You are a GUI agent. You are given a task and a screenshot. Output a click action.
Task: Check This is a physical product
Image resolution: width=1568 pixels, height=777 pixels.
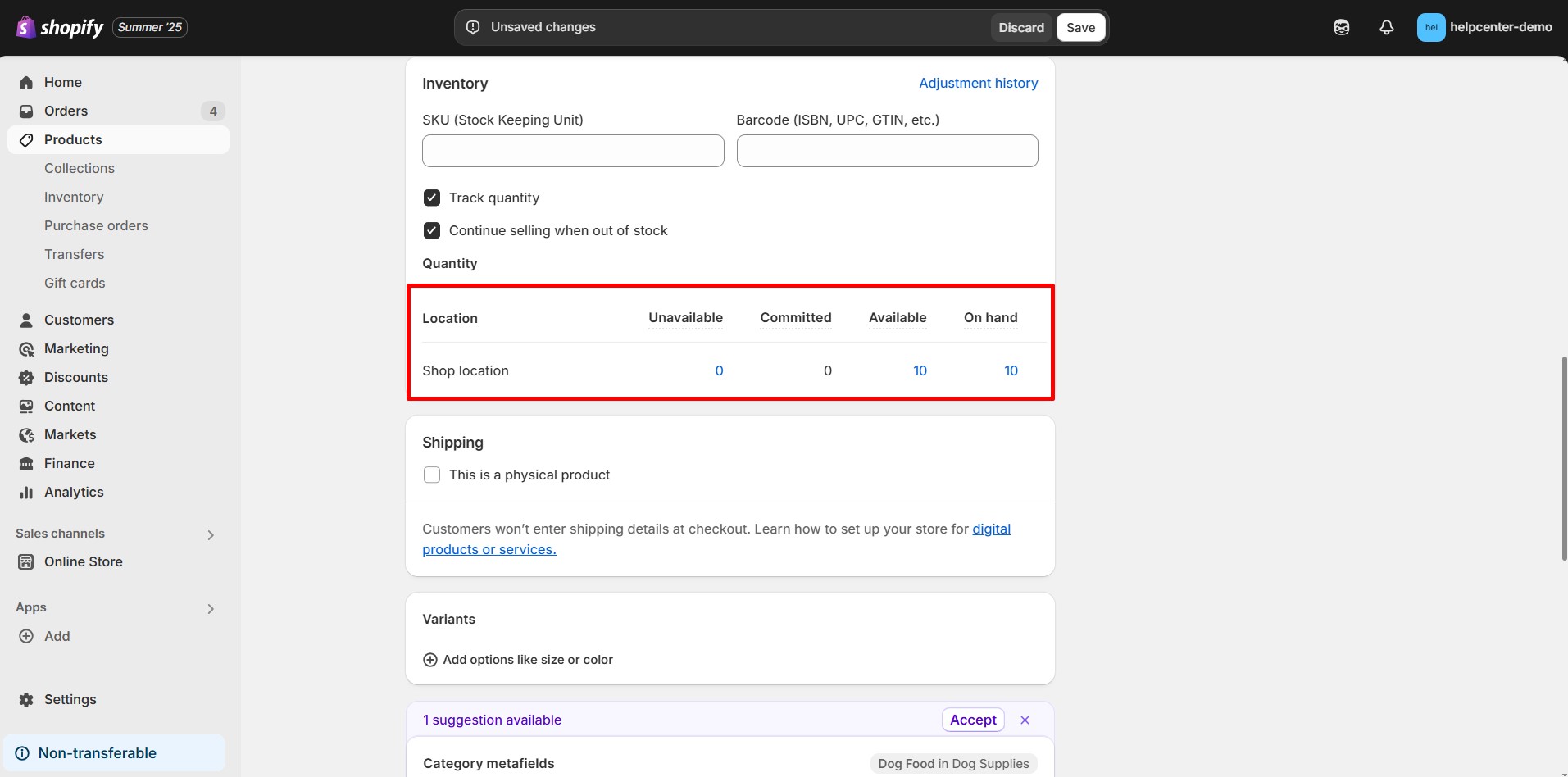pos(432,475)
